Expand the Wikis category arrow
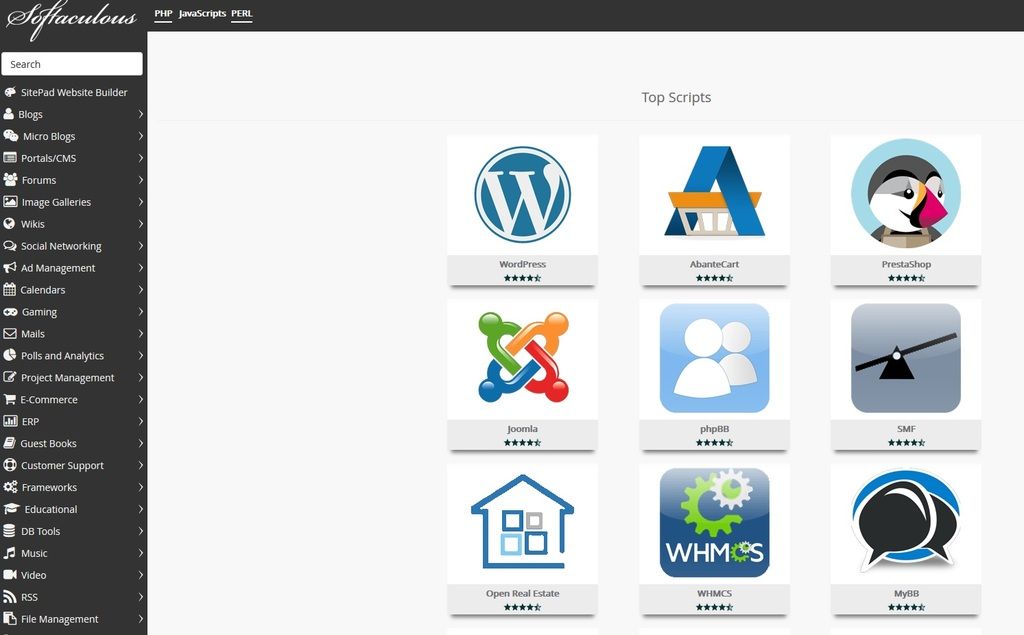Viewport: 1024px width, 635px height. (x=140, y=223)
